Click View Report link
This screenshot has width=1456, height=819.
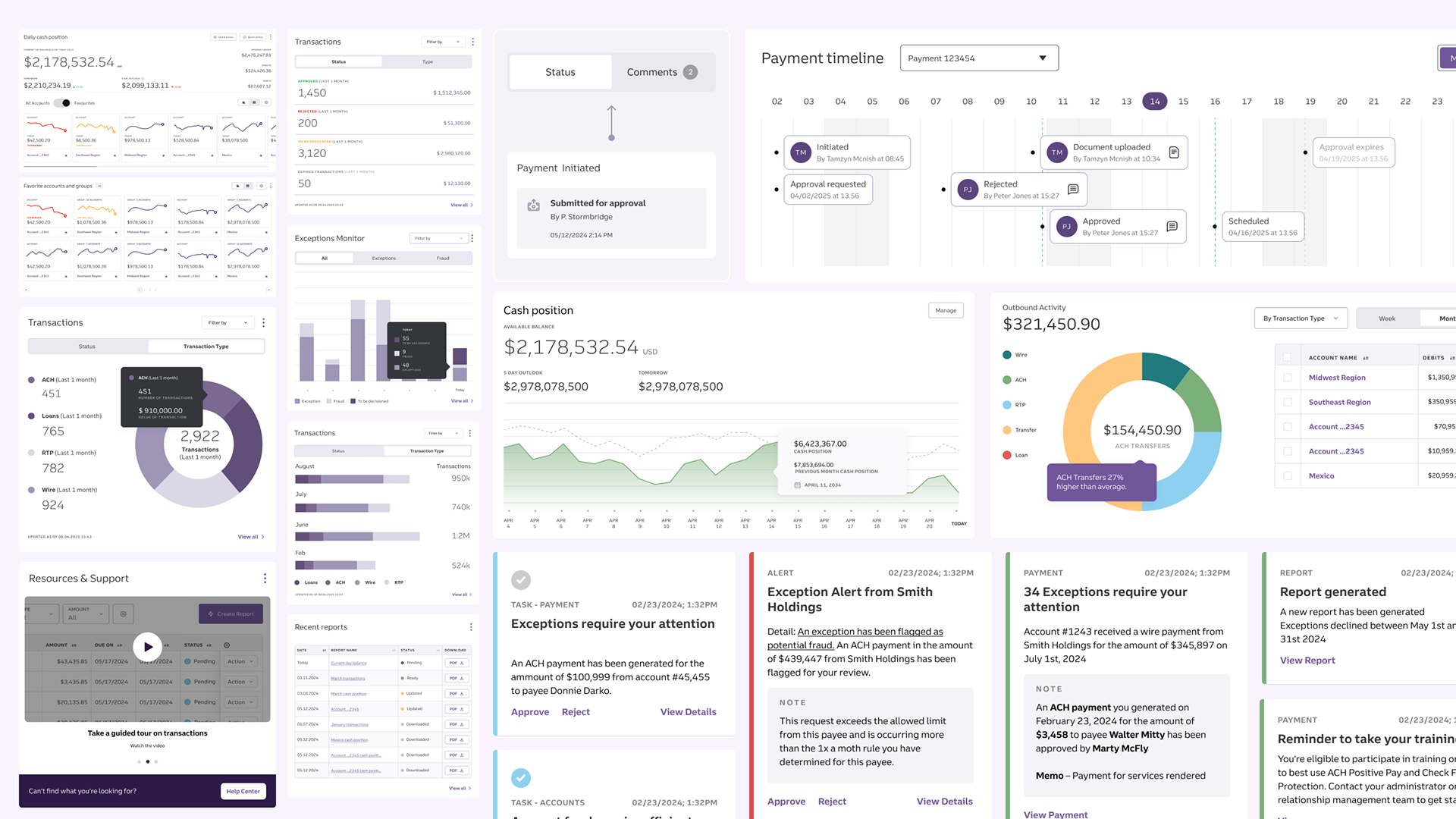point(1307,661)
